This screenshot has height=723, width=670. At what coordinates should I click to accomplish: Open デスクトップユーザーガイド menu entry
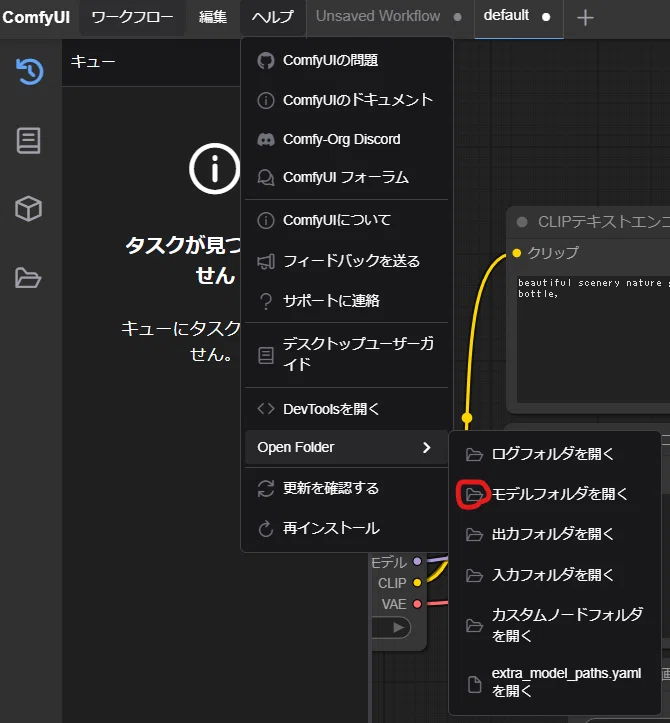(347, 355)
